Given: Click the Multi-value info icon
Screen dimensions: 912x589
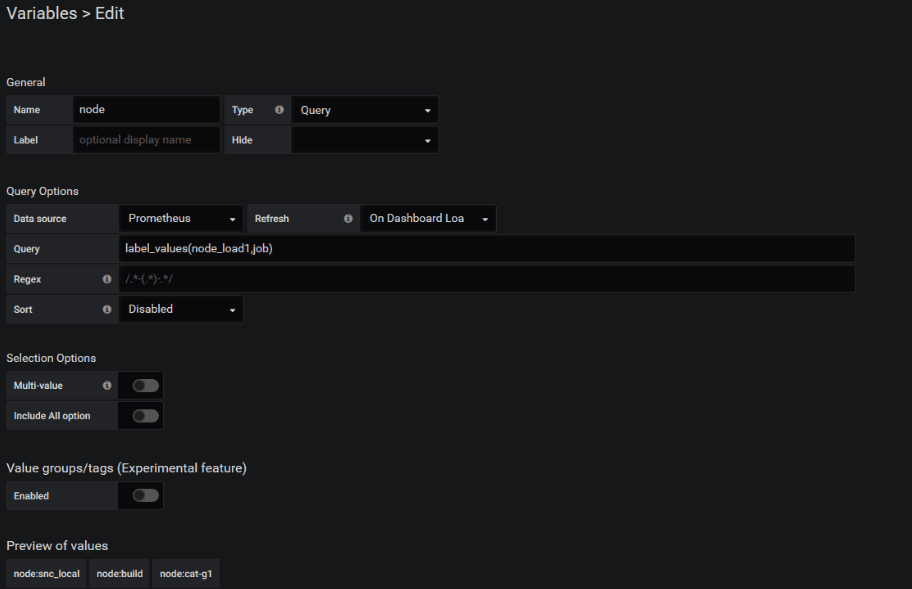Looking at the screenshot, I should [107, 385].
